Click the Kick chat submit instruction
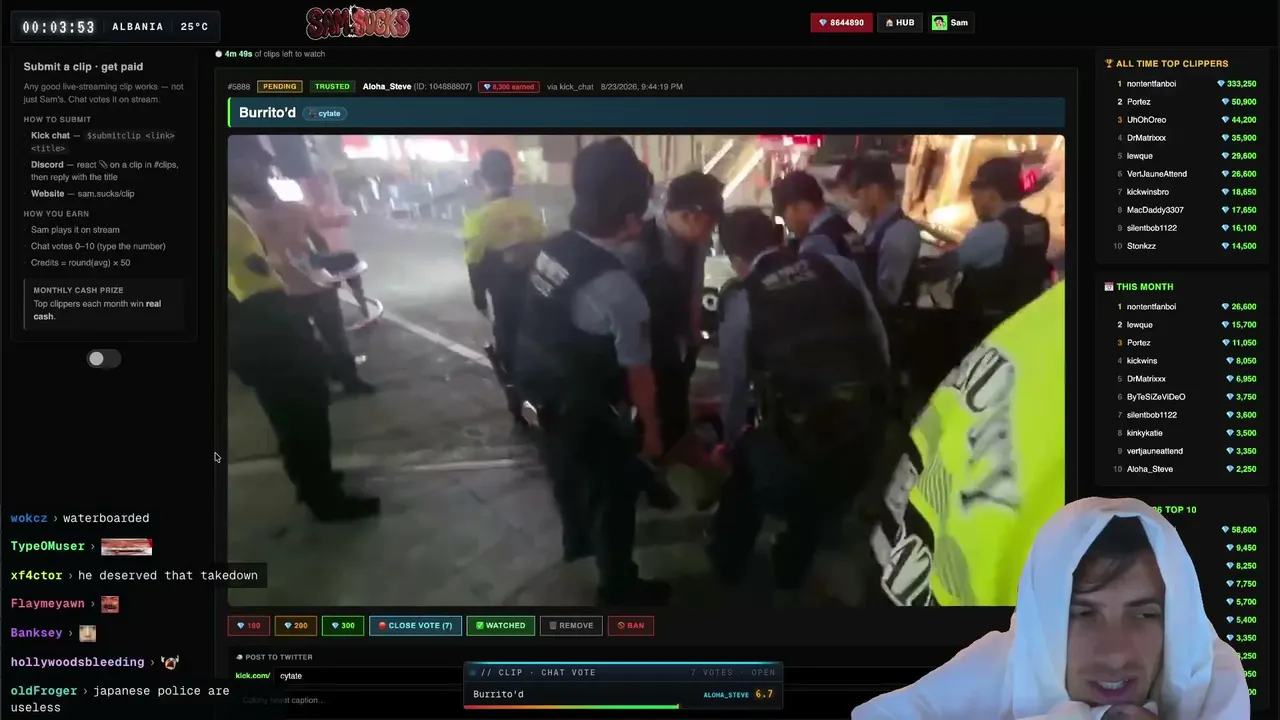The image size is (1280, 720). (x=103, y=142)
